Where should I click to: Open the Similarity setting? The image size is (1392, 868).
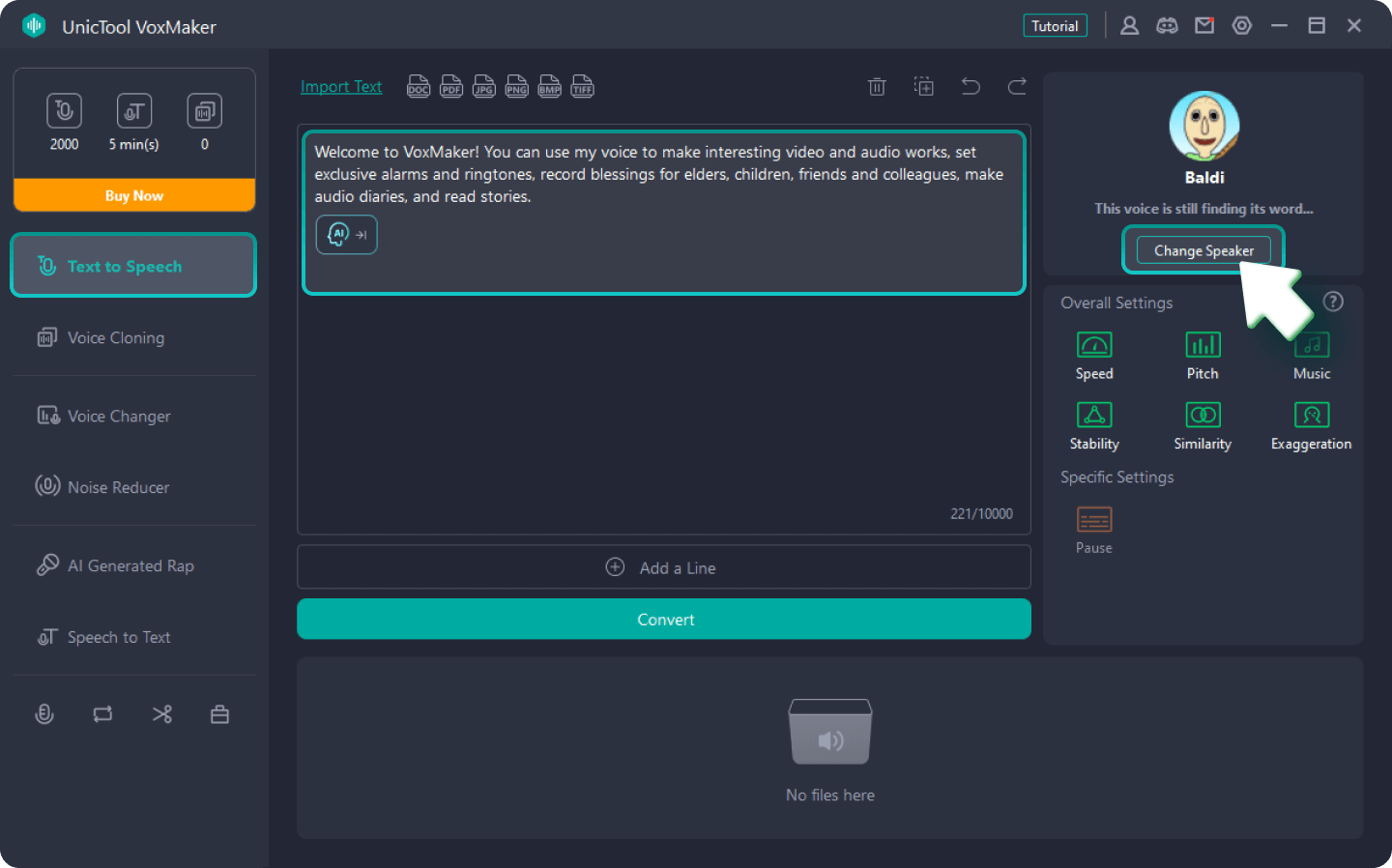tap(1203, 426)
